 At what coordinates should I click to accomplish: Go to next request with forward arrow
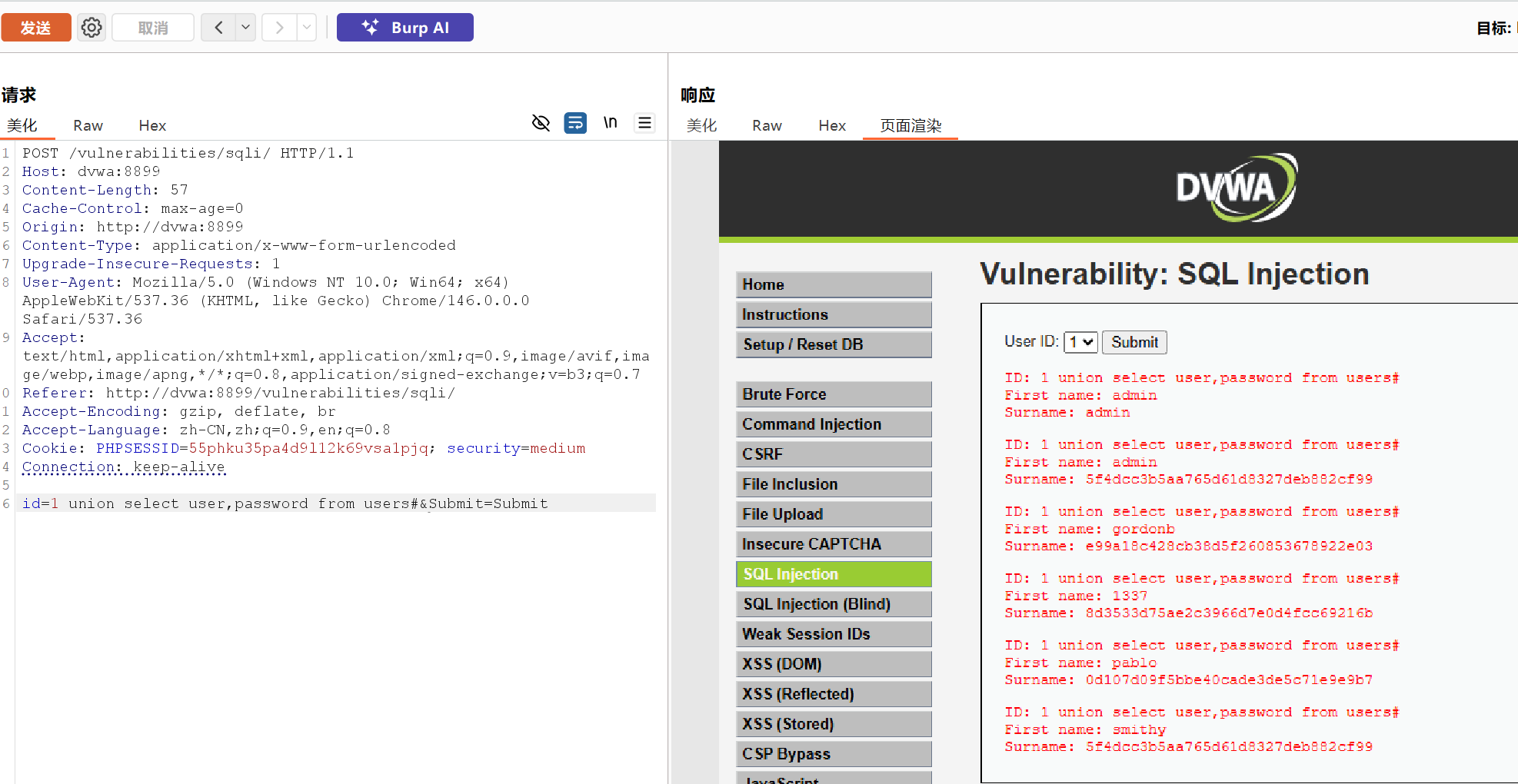click(279, 28)
